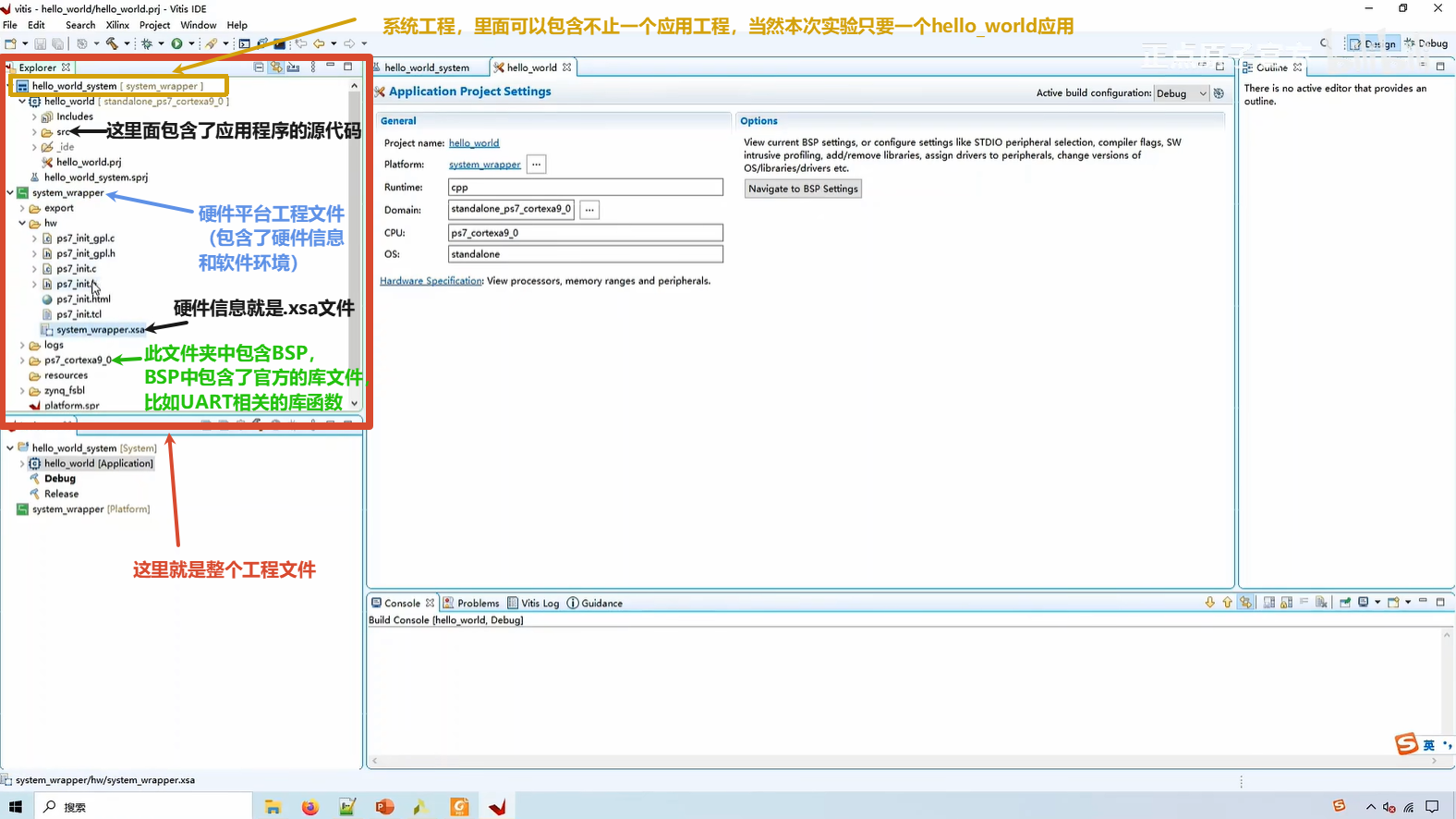Open the terminal console toolbar icon
Viewport: 1456px width, 819px height.
245,43
